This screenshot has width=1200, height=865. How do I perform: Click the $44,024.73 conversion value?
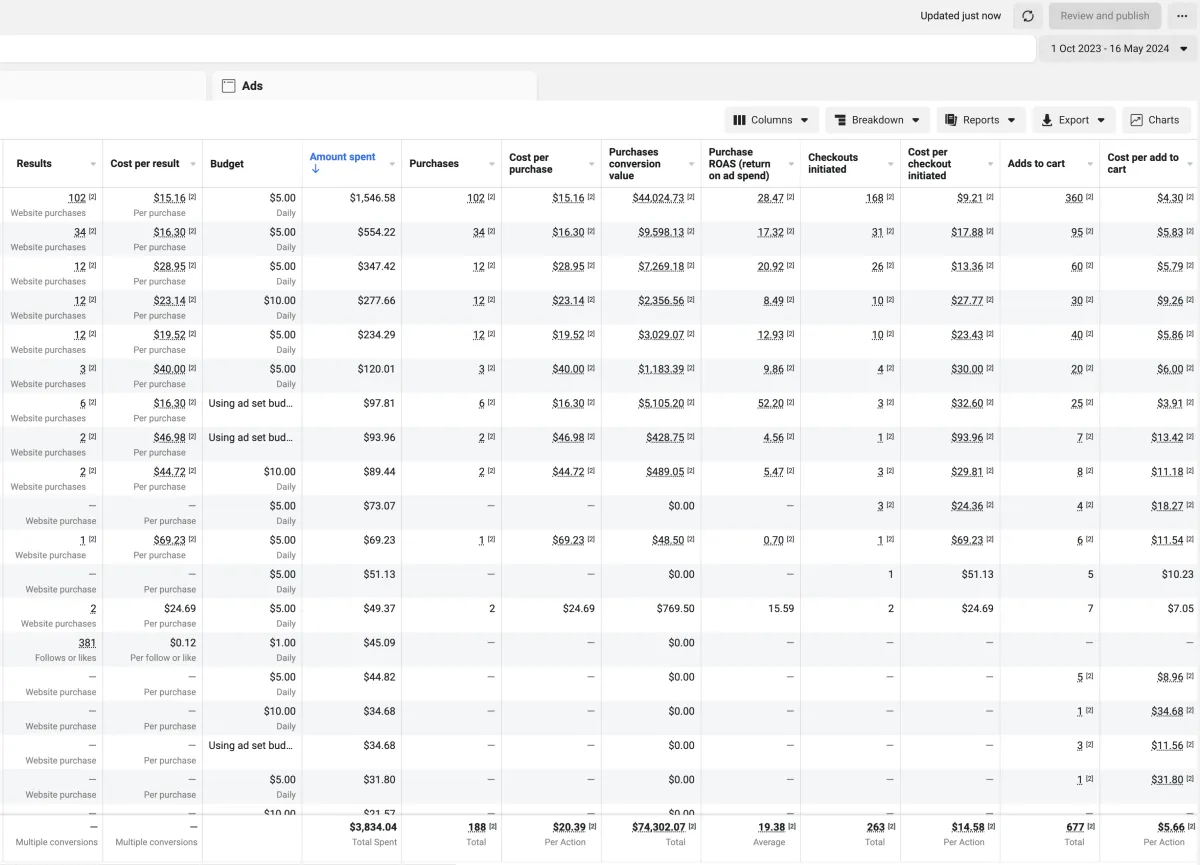(658, 198)
